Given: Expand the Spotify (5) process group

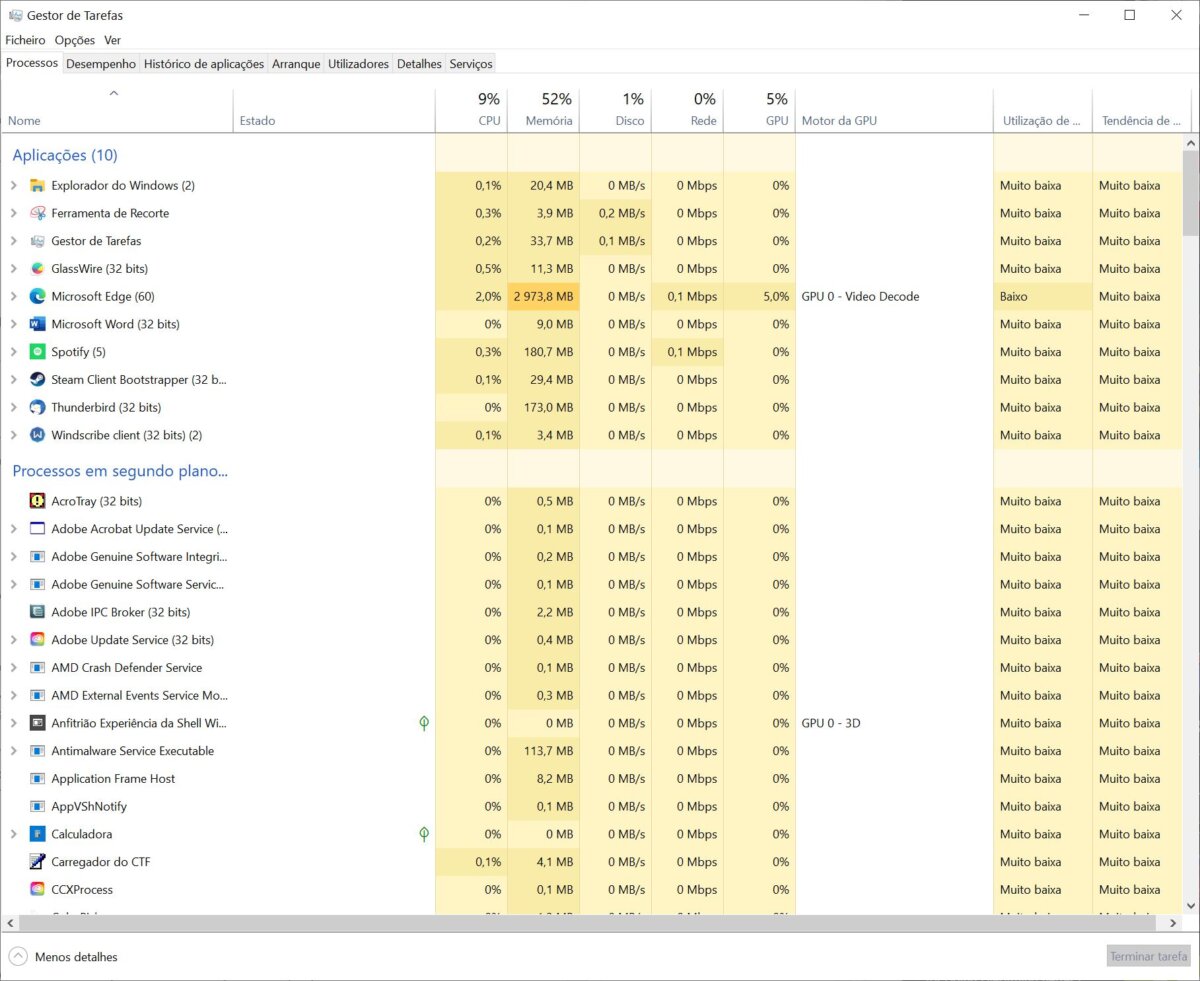Looking at the screenshot, I should click(14, 352).
